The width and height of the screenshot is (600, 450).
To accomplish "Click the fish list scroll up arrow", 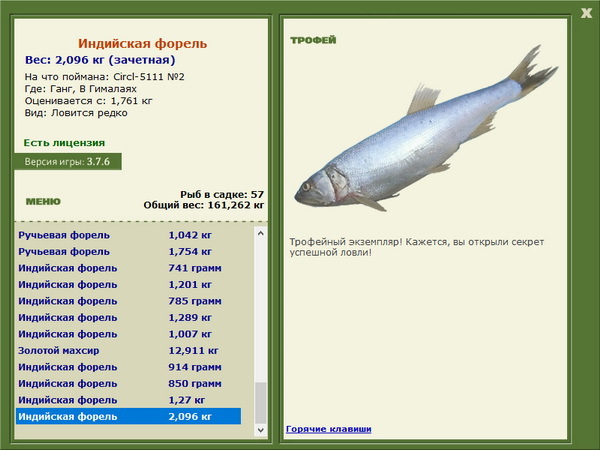I will (261, 232).
